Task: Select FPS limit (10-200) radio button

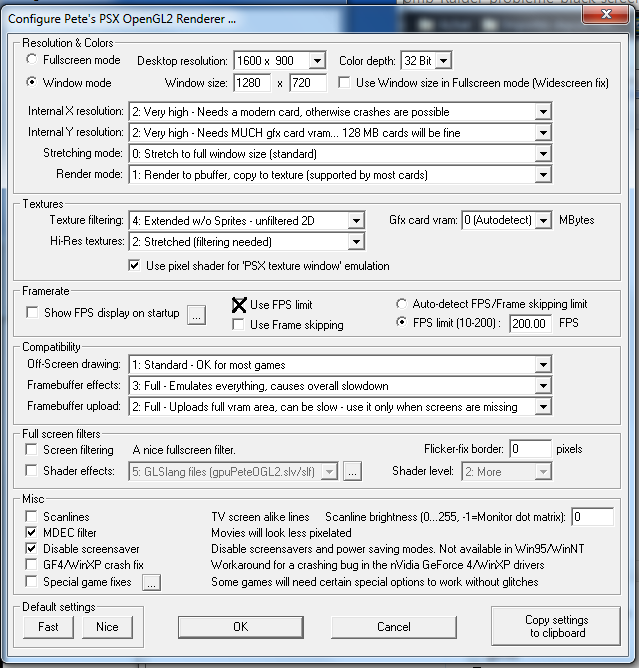Action: coord(401,322)
